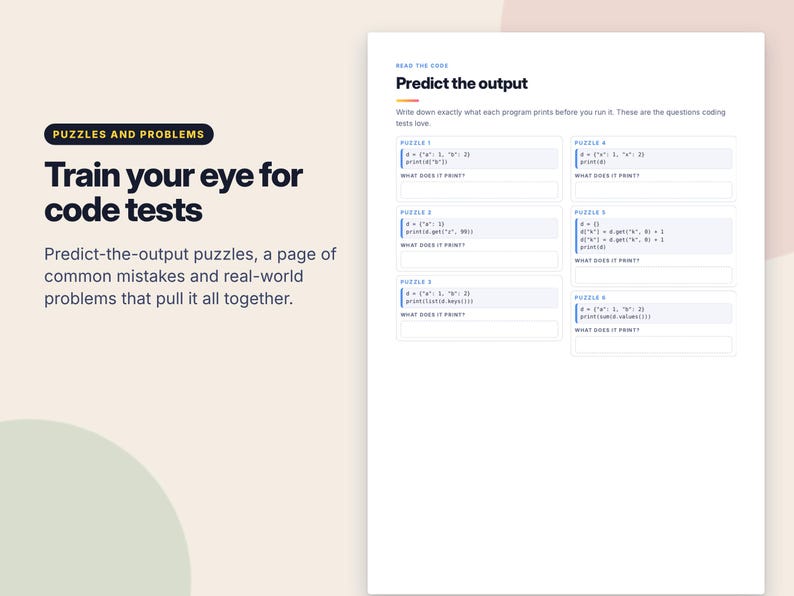Click the 'Predict the output' heading
This screenshot has width=794, height=596.
coord(461,83)
